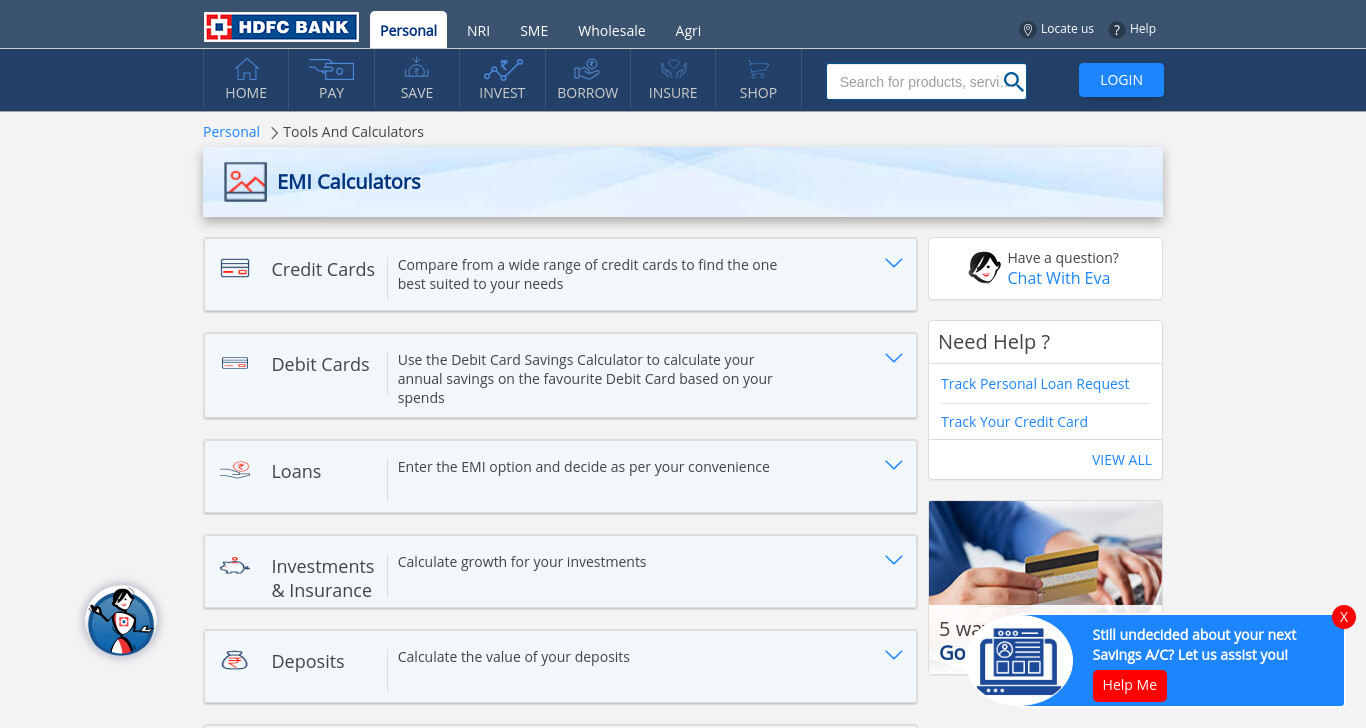
Task: Click the SHOP navigation label
Action: [x=758, y=93]
